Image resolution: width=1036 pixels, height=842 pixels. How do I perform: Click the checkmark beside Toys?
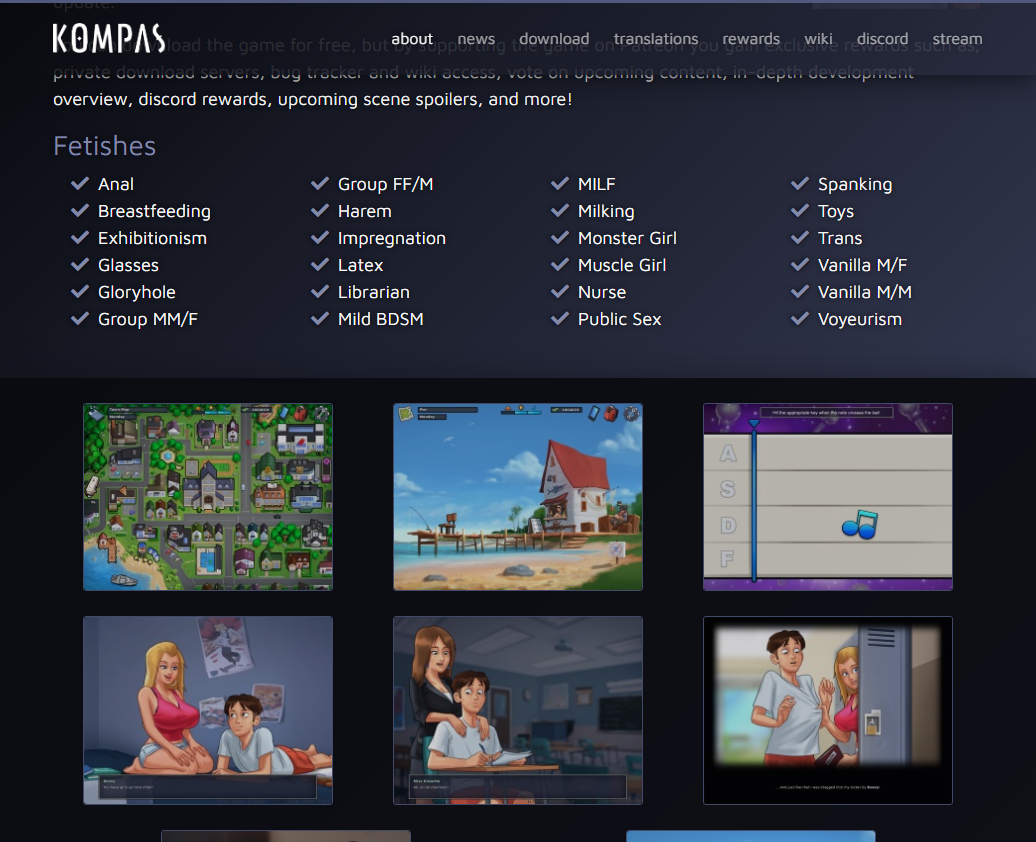[800, 210]
